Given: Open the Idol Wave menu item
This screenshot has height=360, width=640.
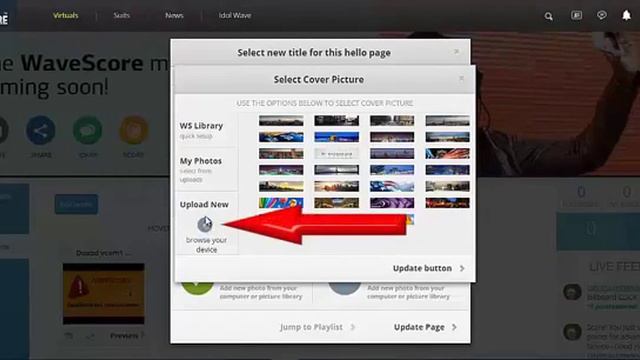Looking at the screenshot, I should click(235, 16).
